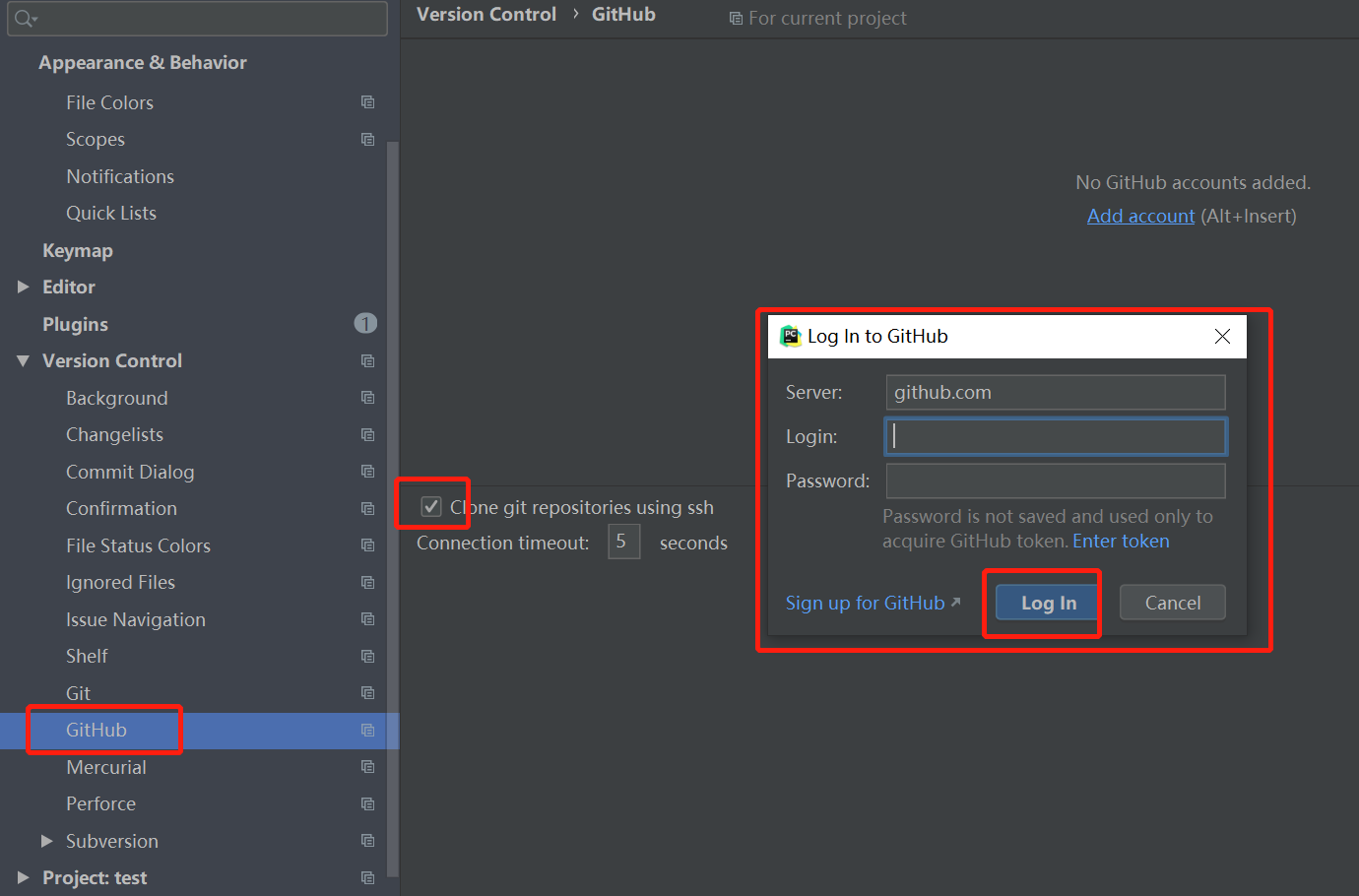Click the search magnifier icon in settings
The height and width of the screenshot is (896, 1359).
point(26,19)
